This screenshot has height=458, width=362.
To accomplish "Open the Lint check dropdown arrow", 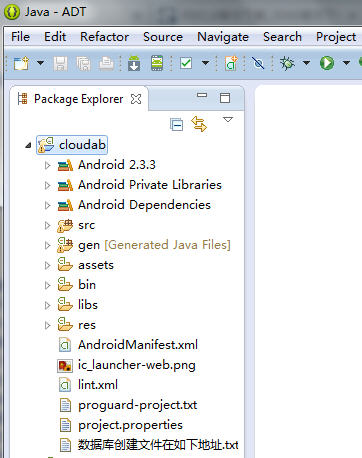I will pos(205,63).
